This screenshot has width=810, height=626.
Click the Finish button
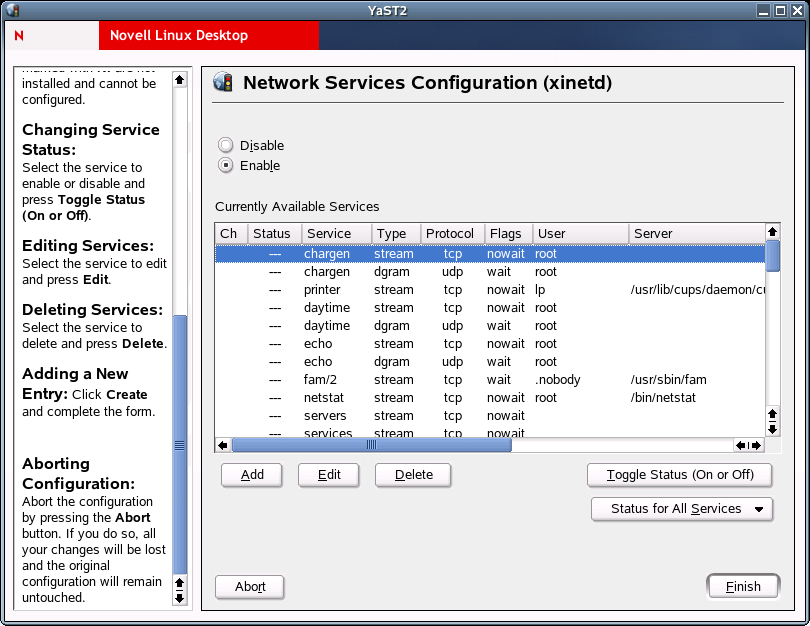click(x=743, y=587)
